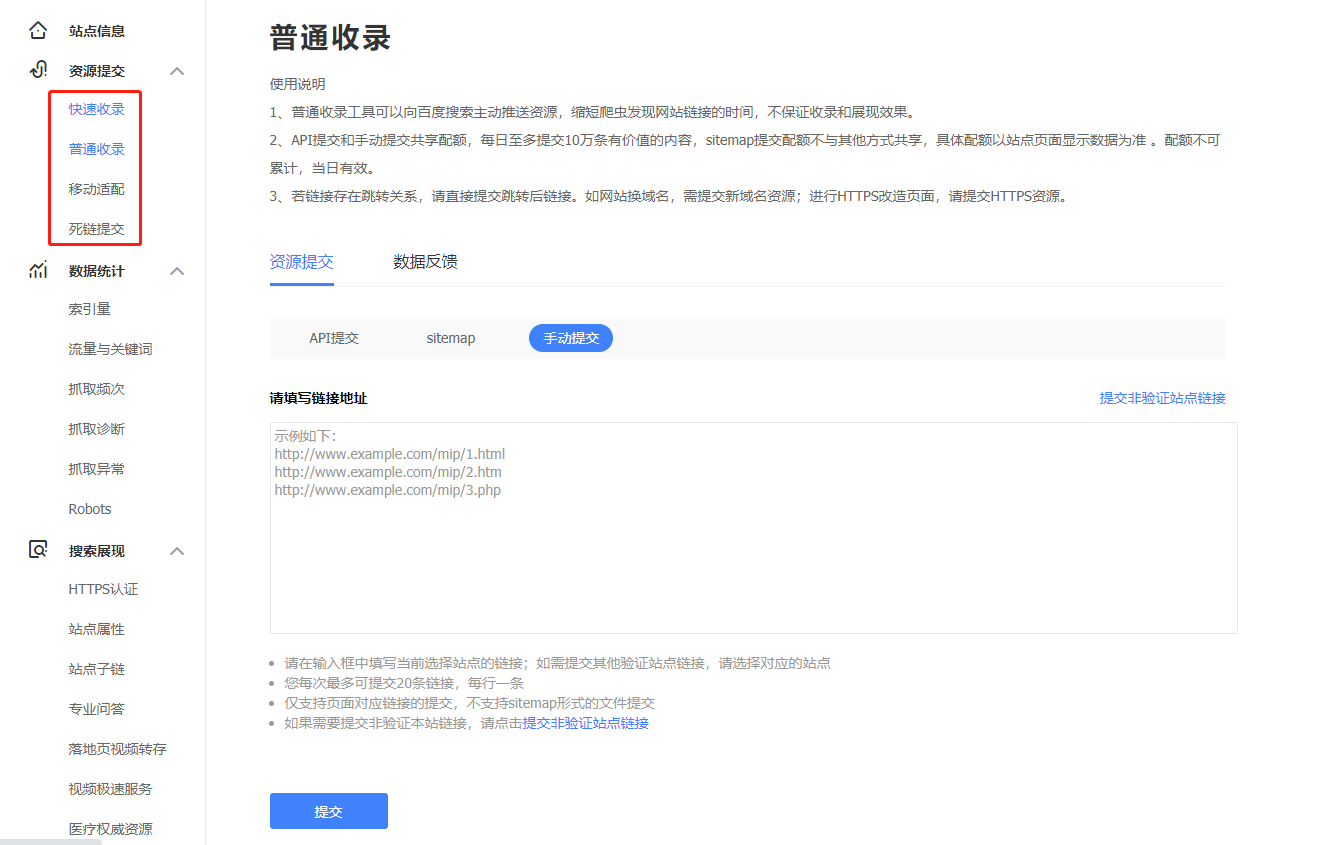Click the link icon next to 资源提交

click(x=37, y=70)
